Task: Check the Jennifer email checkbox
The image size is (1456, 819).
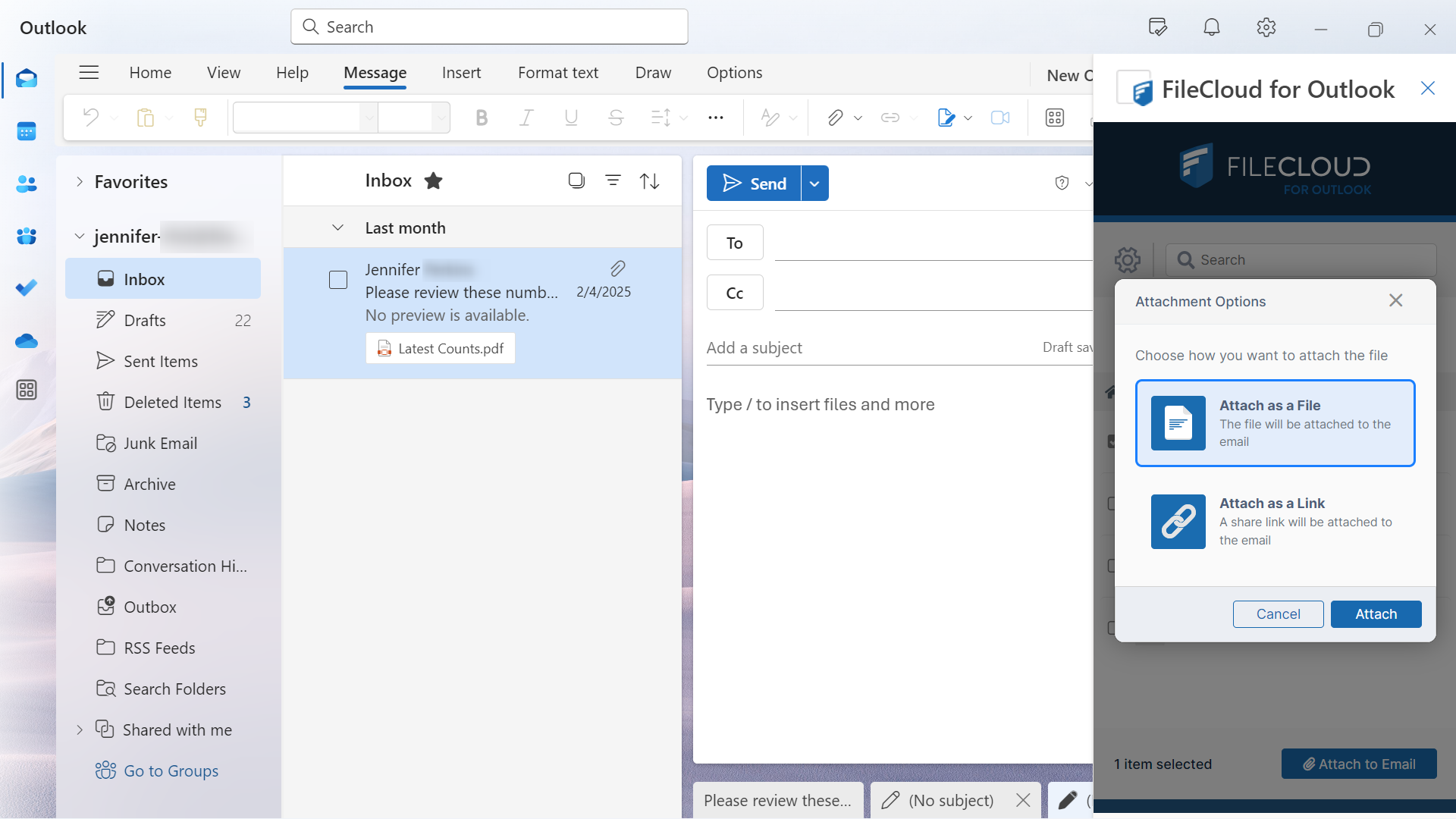Action: (x=338, y=281)
